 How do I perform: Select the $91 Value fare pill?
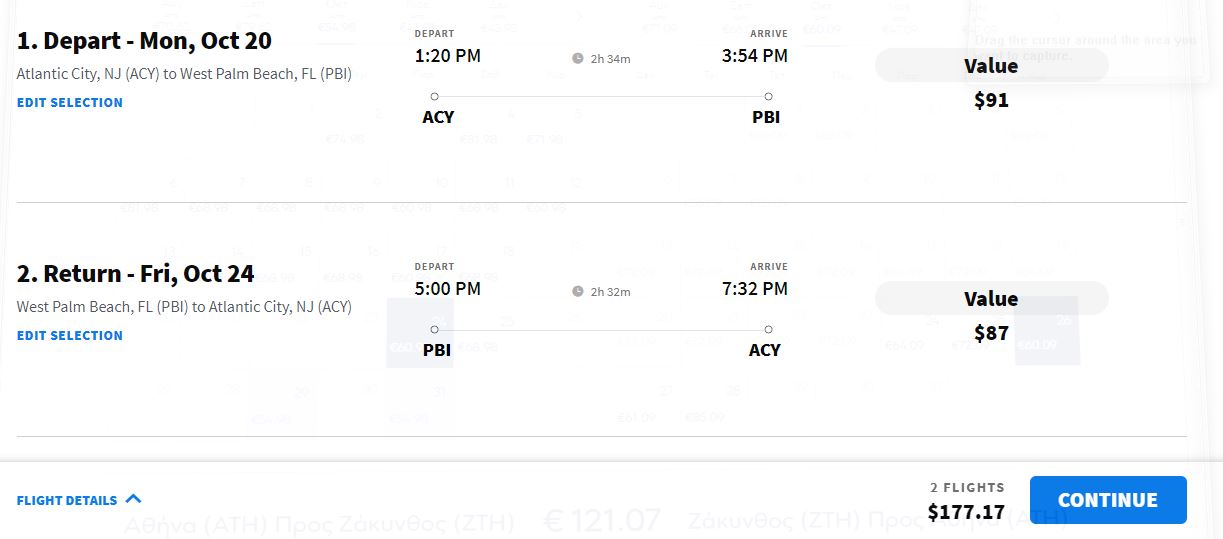[x=991, y=66]
